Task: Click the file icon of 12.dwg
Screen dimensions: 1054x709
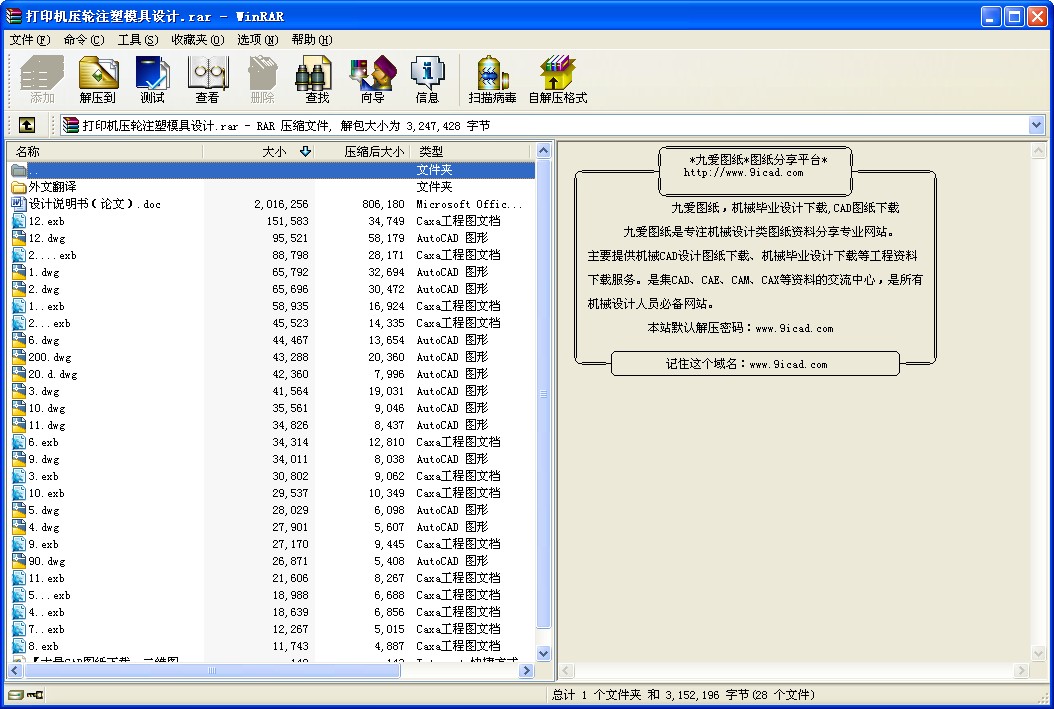Action: point(19,238)
